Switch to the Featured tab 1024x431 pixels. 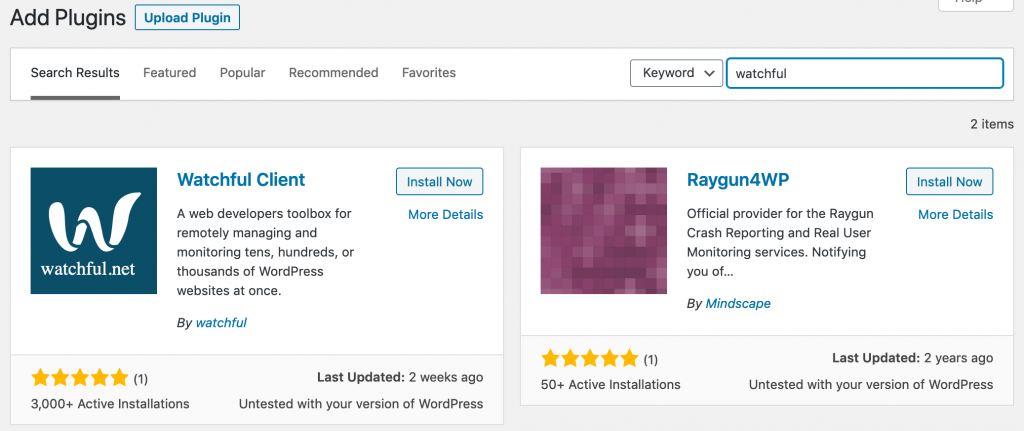(170, 73)
